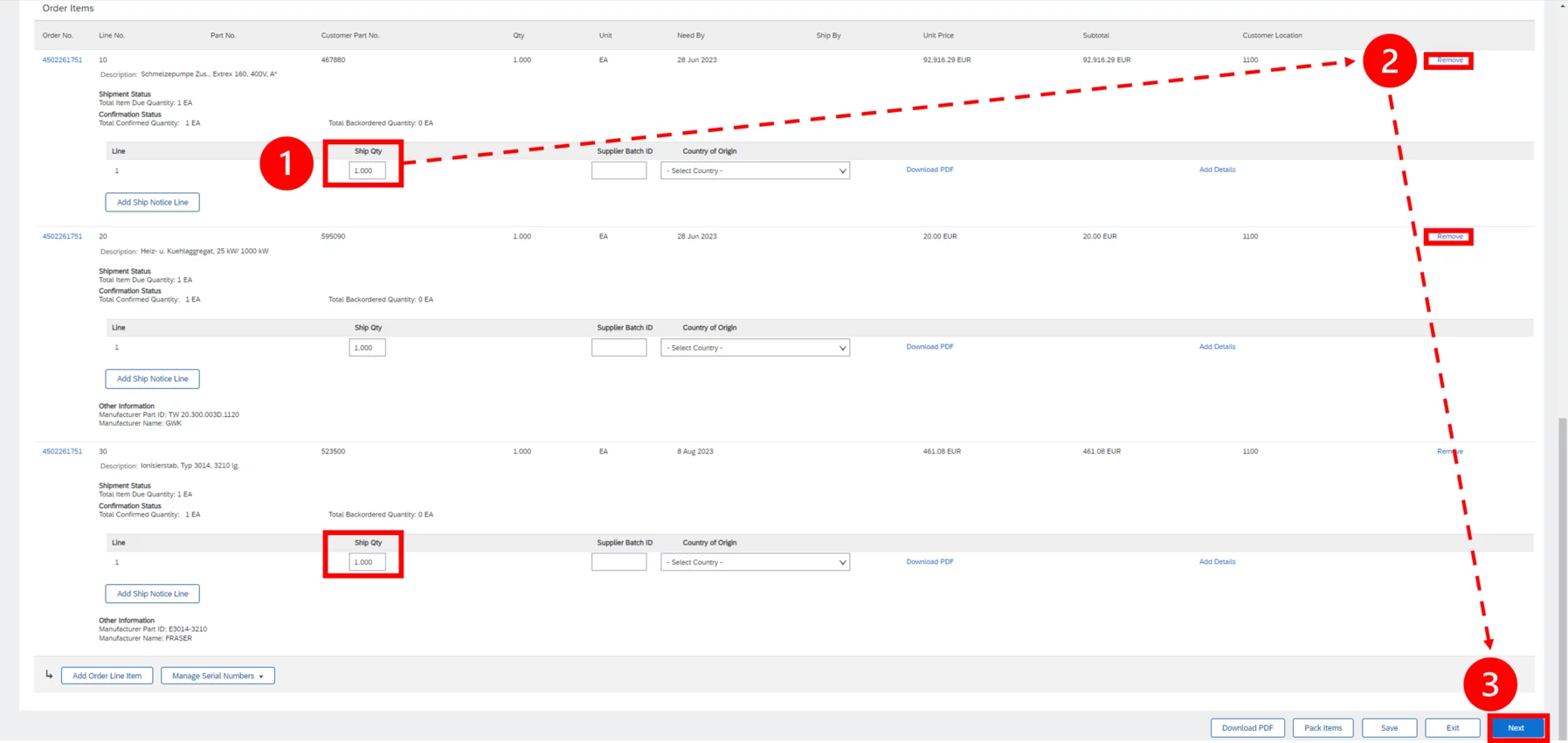
Task: Open Add Details for line 30
Action: 1217,562
